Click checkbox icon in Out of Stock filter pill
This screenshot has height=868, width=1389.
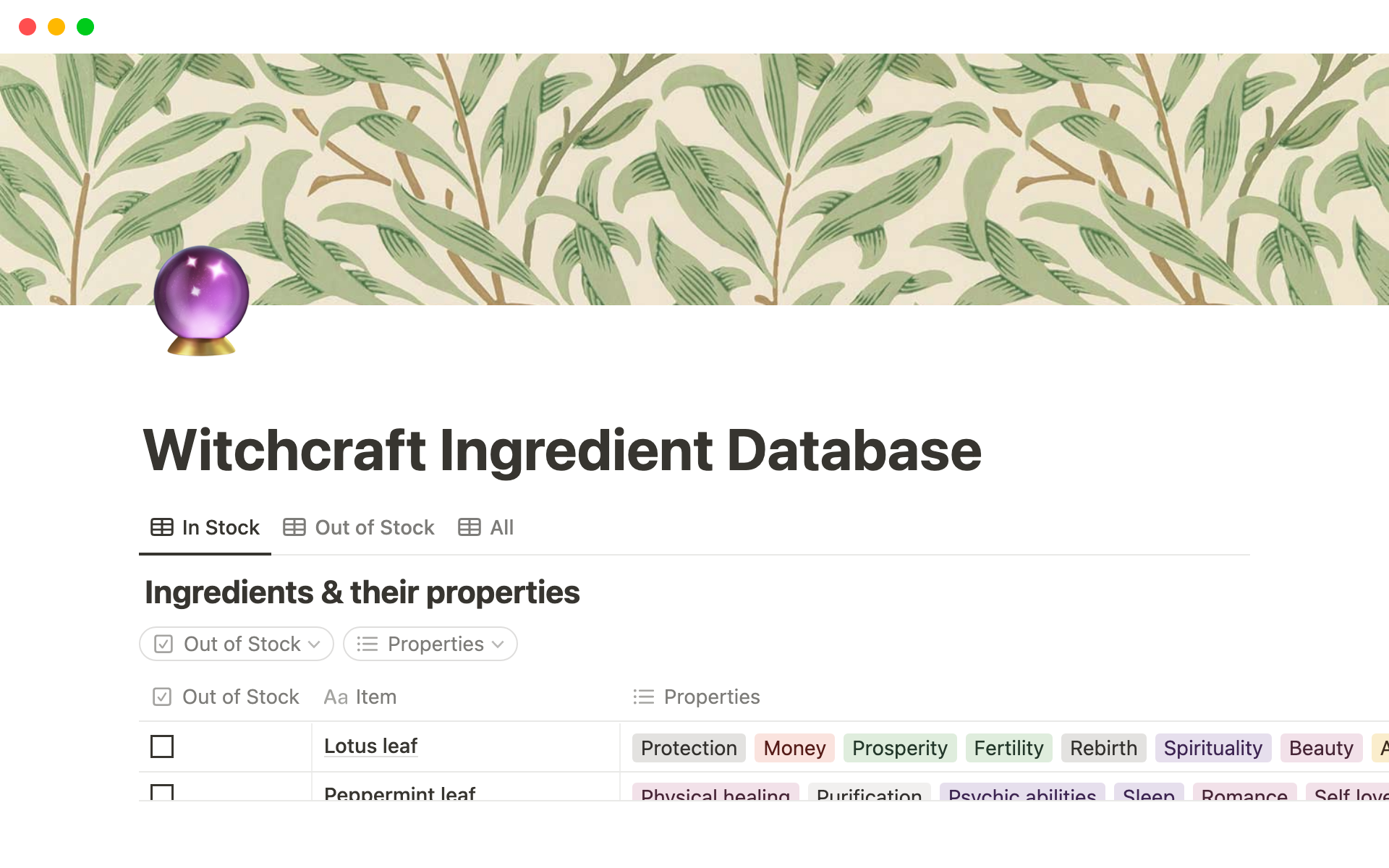click(163, 644)
